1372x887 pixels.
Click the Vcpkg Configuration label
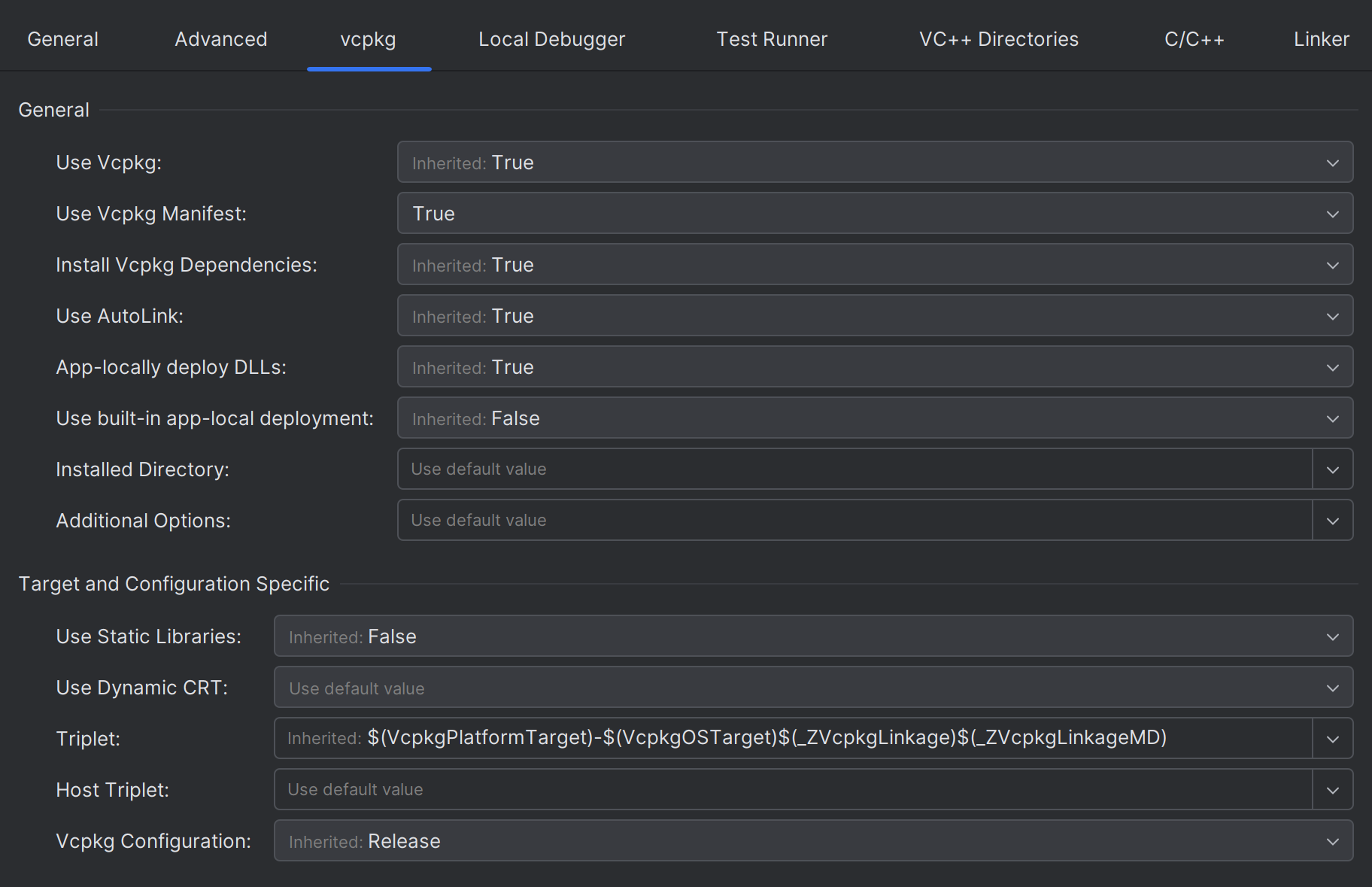(153, 841)
